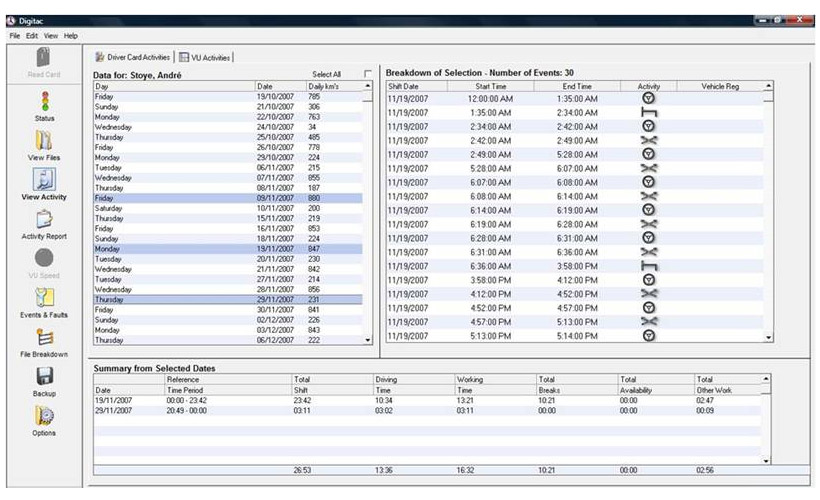
Task: Click end time 3:58:00 PM cell
Action: [577, 266]
